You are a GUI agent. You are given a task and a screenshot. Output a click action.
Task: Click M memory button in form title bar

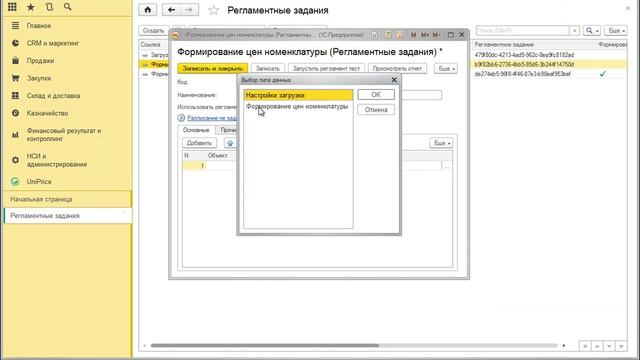click(x=413, y=35)
